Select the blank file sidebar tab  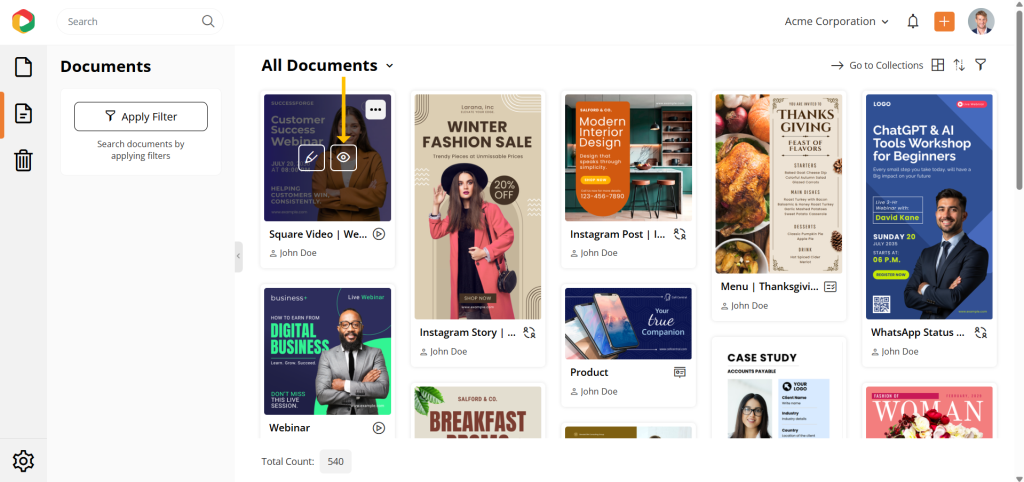pos(23,67)
